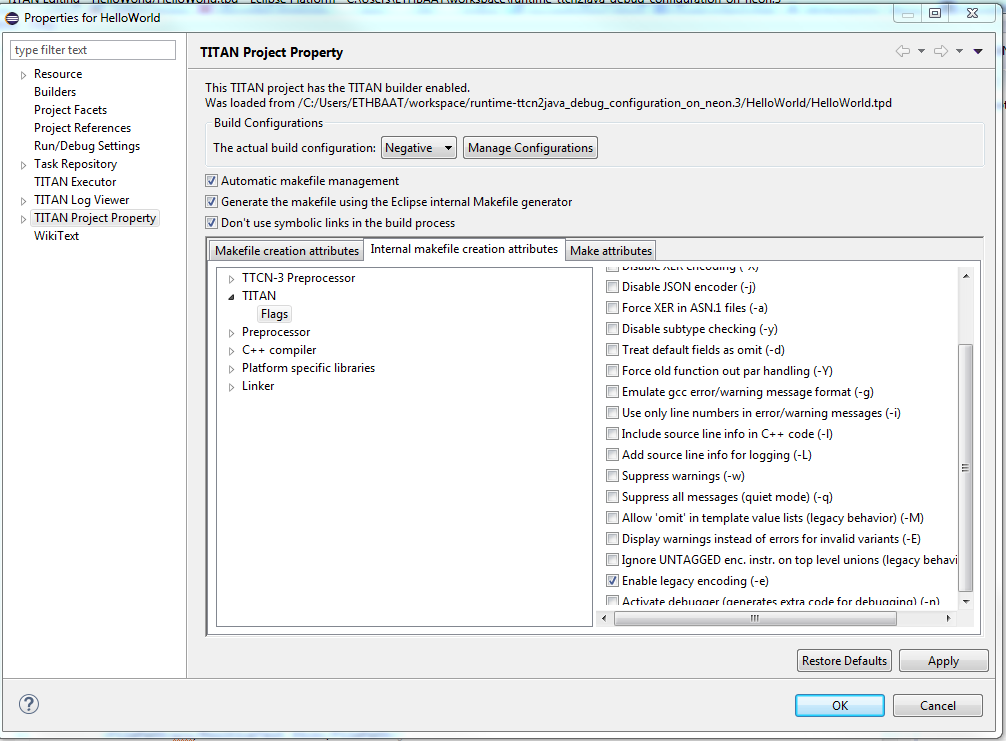Image resolution: width=1006 pixels, height=741 pixels.
Task: Confirm with the OK button
Action: tap(840, 705)
